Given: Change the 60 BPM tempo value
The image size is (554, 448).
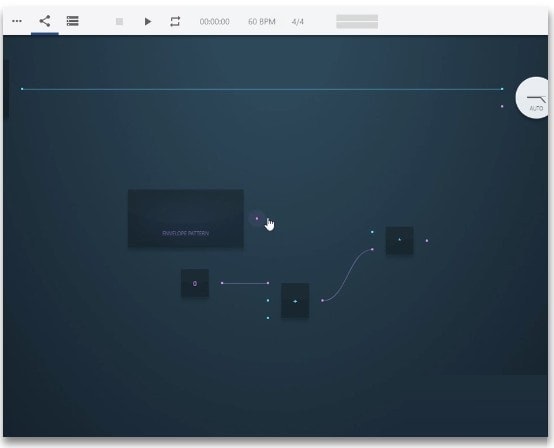Looking at the screenshot, I should click(x=261, y=22).
